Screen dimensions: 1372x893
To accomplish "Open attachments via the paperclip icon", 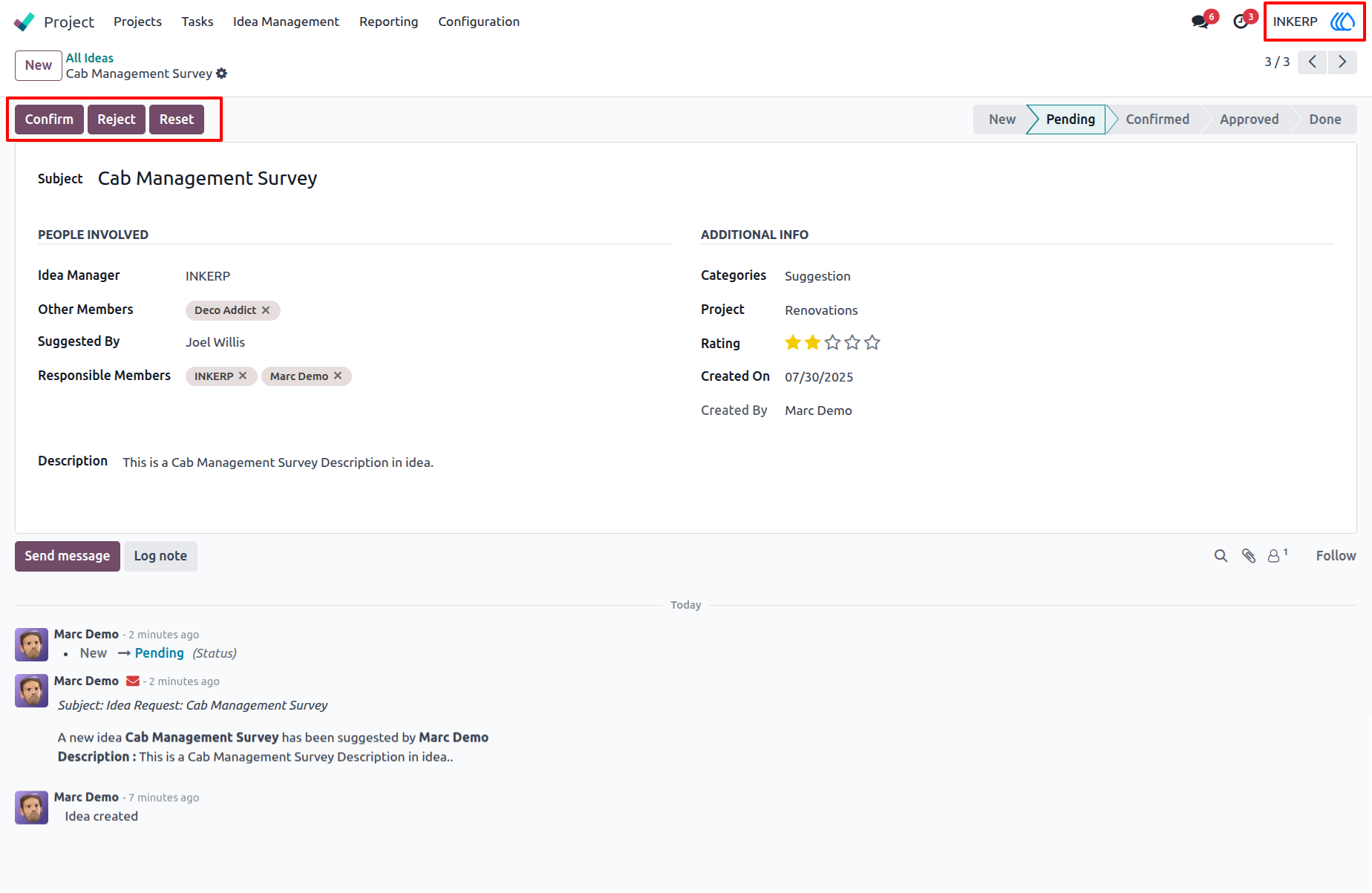I will pyautogui.click(x=1249, y=556).
